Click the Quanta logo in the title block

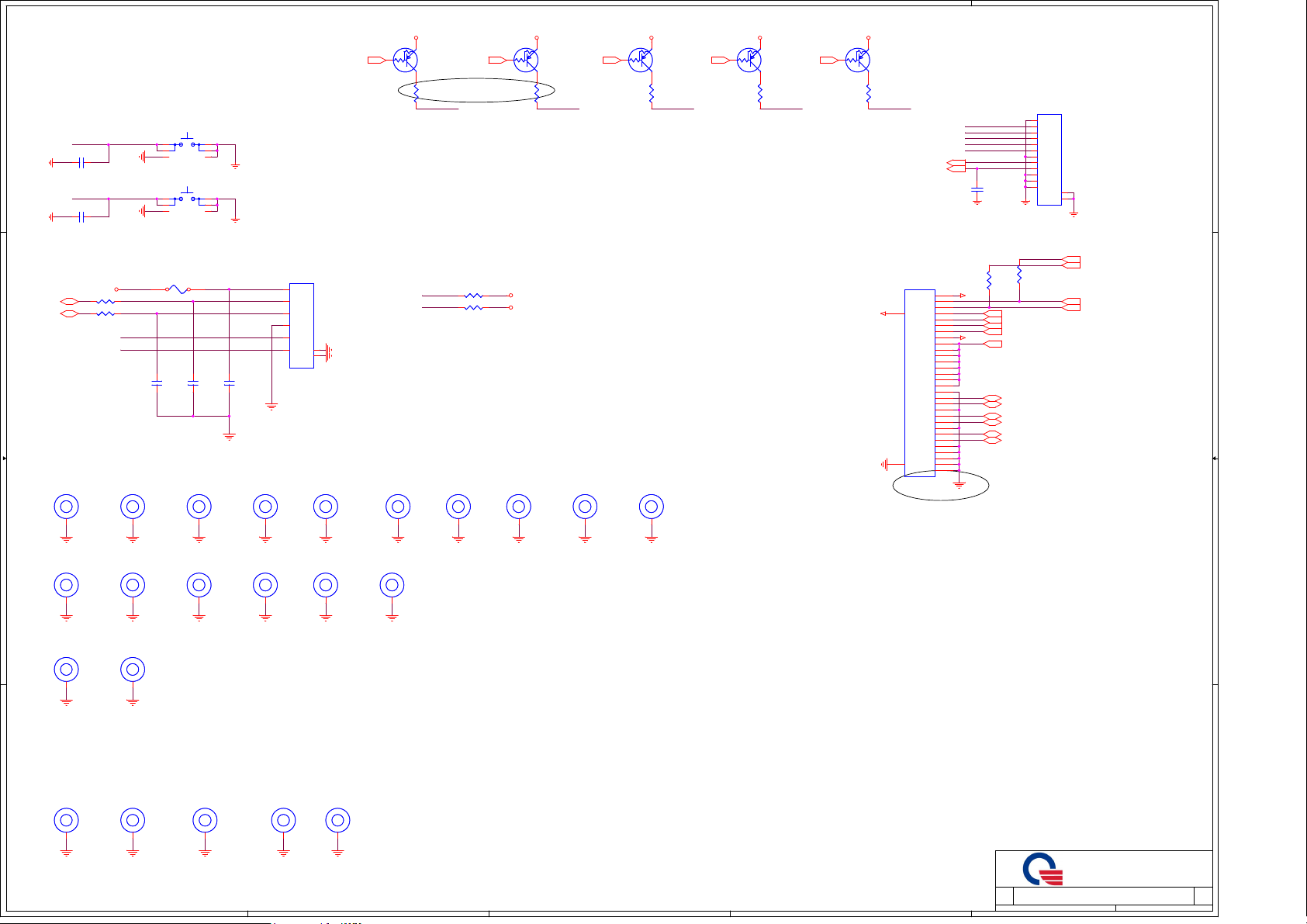coord(1042,869)
